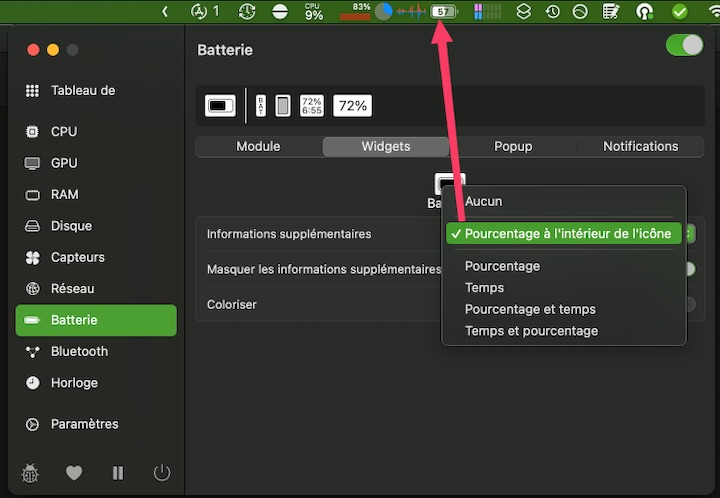The width and height of the screenshot is (720, 498).
Task: Click the bug report ladybug icon
Action: click(30, 473)
